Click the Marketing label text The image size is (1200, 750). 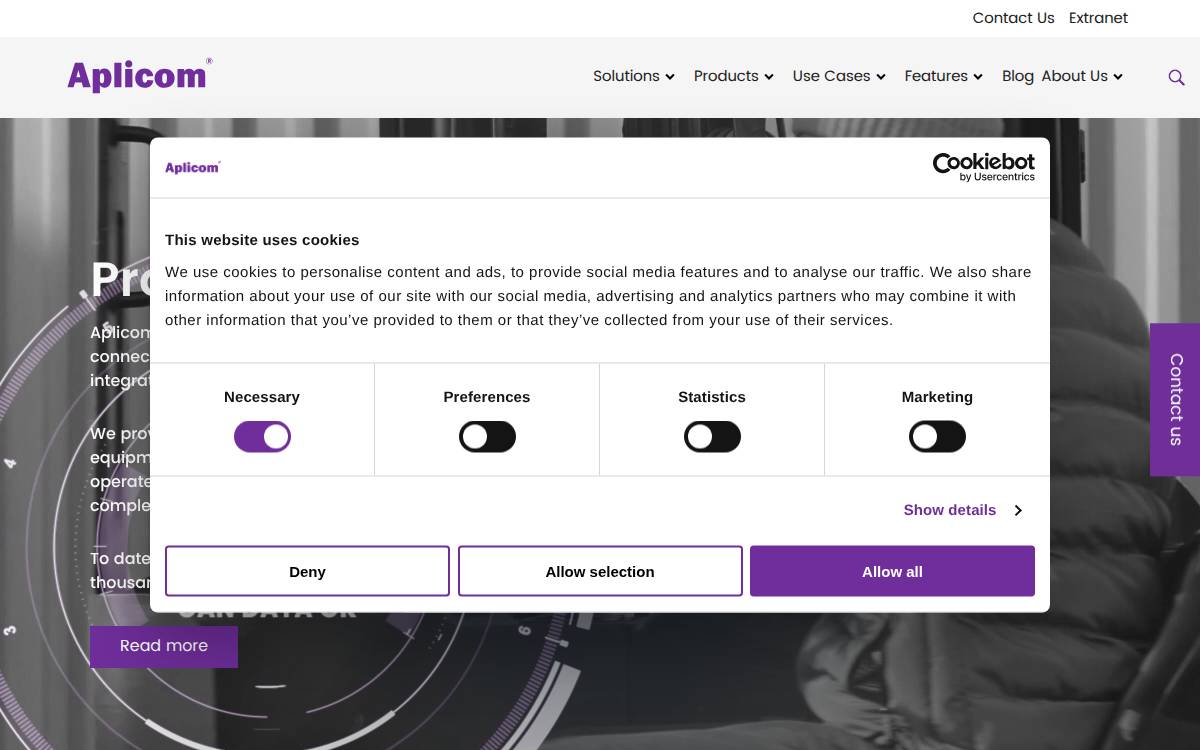pyautogui.click(x=937, y=397)
